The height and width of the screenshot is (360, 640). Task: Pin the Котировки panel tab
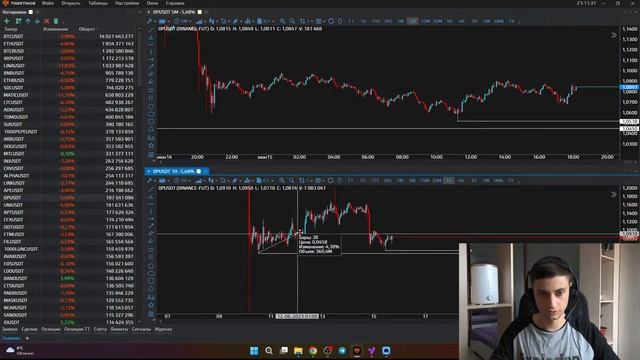coord(31,12)
